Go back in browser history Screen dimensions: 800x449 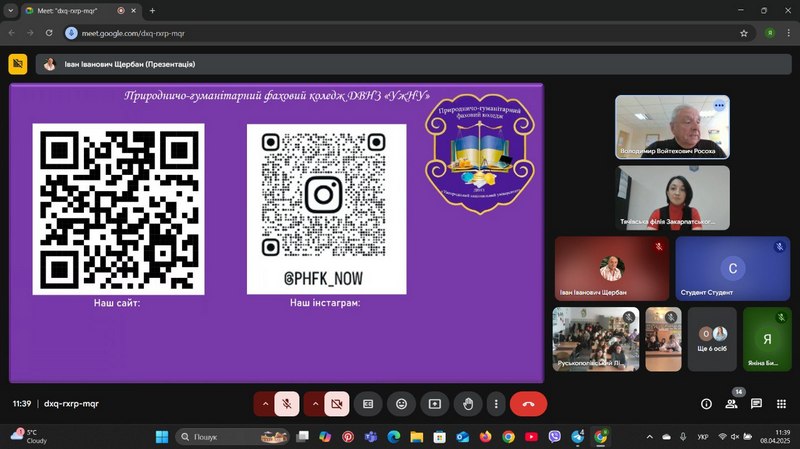[x=11, y=33]
